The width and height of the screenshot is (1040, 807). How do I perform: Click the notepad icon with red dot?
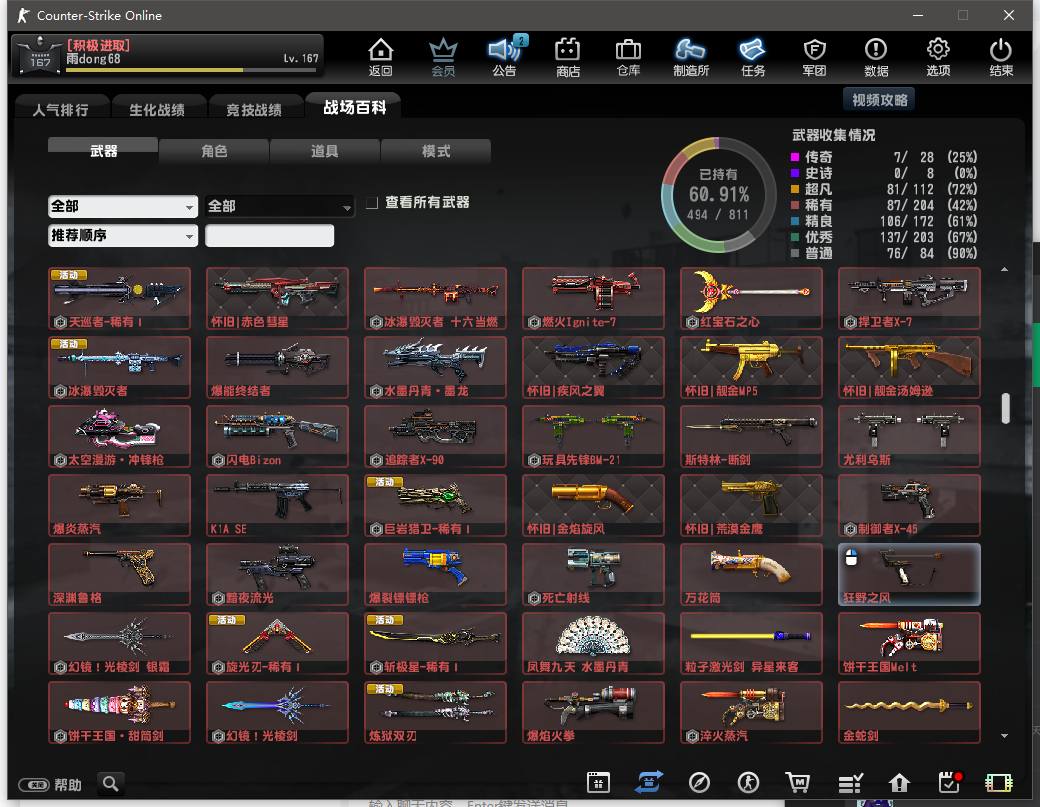tap(949, 782)
